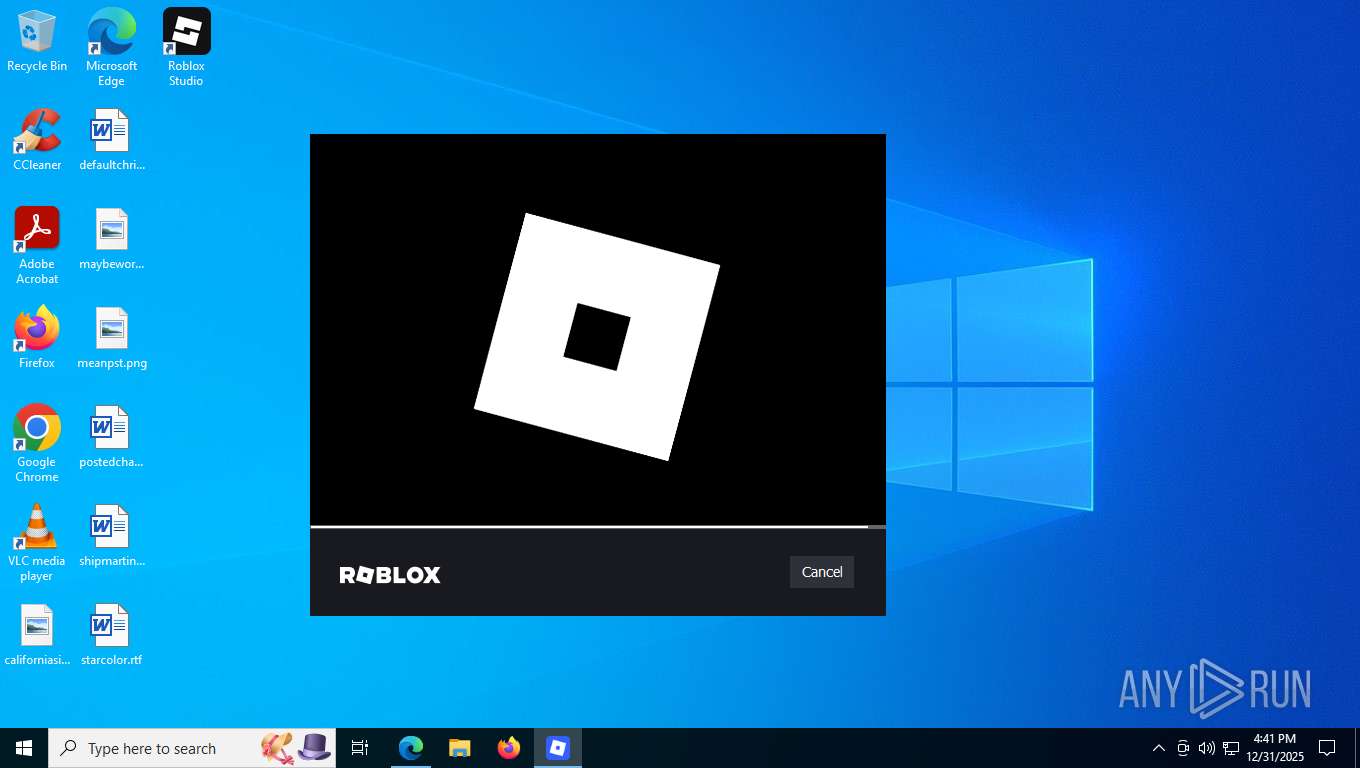Open the network status tray icon

[1231, 748]
